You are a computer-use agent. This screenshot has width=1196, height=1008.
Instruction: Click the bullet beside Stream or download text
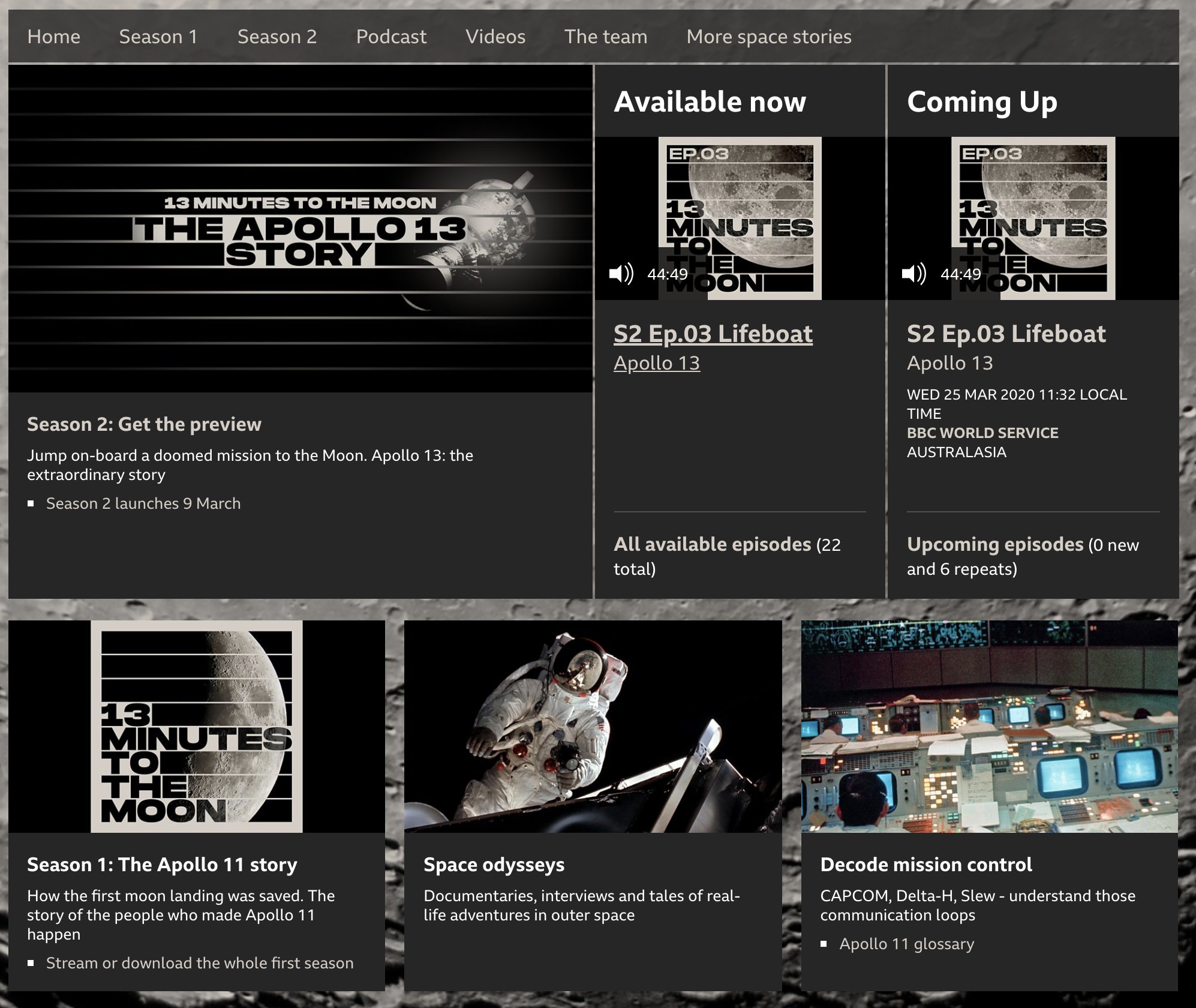(x=31, y=964)
